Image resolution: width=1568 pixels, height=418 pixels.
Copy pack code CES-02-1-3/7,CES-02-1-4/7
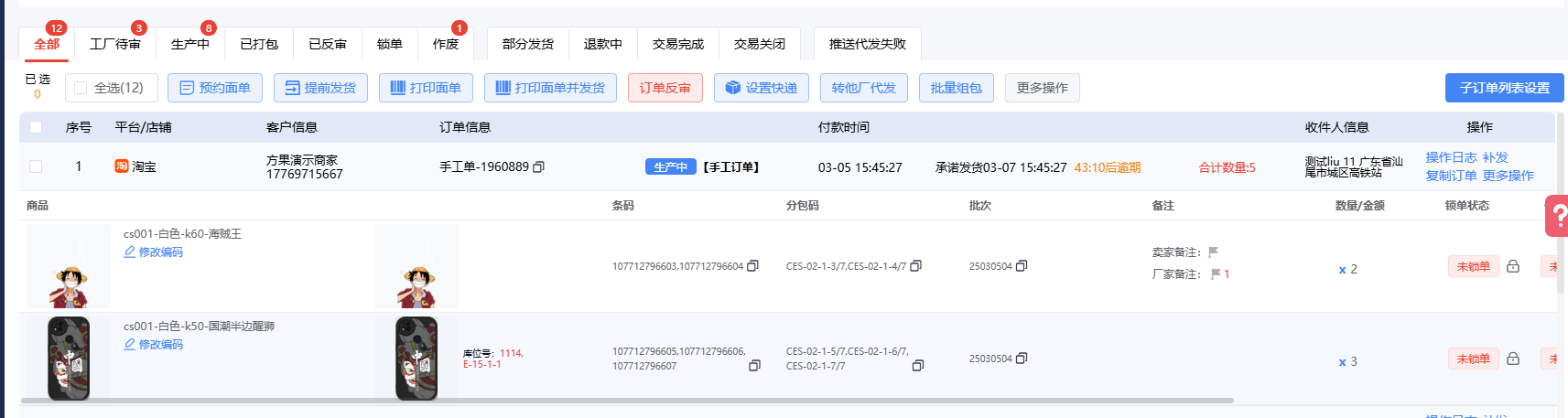[x=915, y=266]
